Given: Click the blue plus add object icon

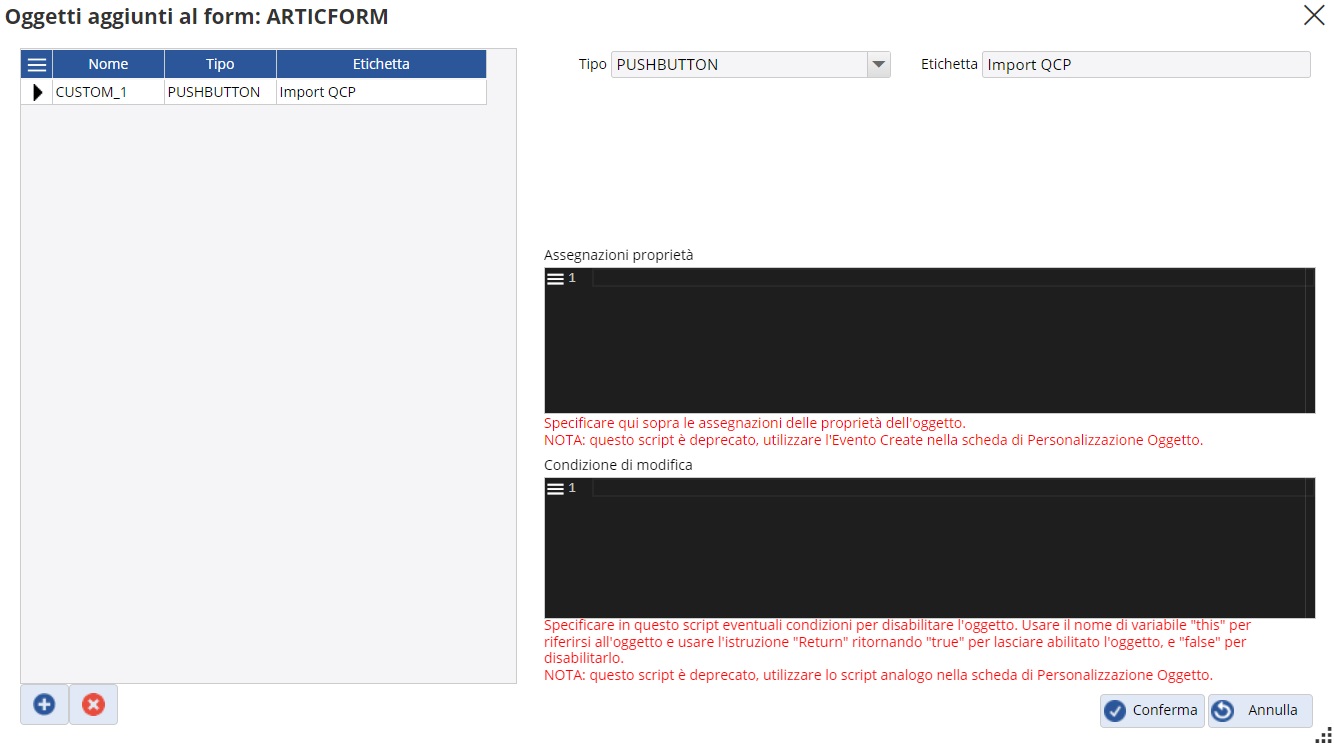Looking at the screenshot, I should click(44, 704).
